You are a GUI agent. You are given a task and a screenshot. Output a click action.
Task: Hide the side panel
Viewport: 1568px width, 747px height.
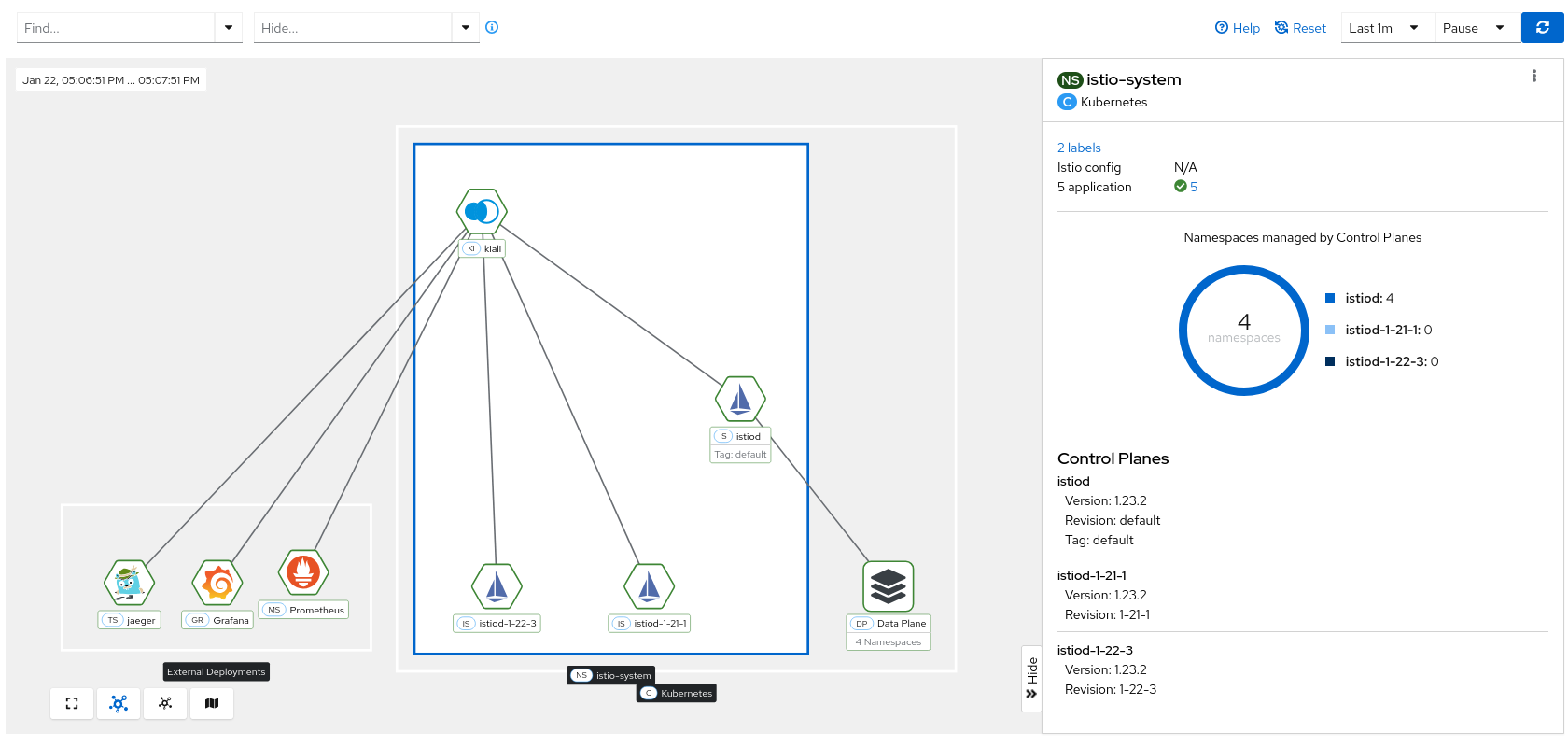(x=1031, y=679)
